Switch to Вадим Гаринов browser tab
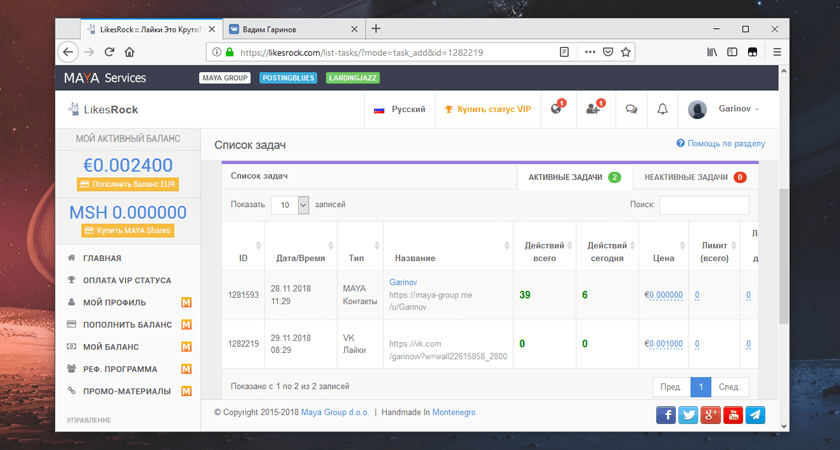 (294, 29)
